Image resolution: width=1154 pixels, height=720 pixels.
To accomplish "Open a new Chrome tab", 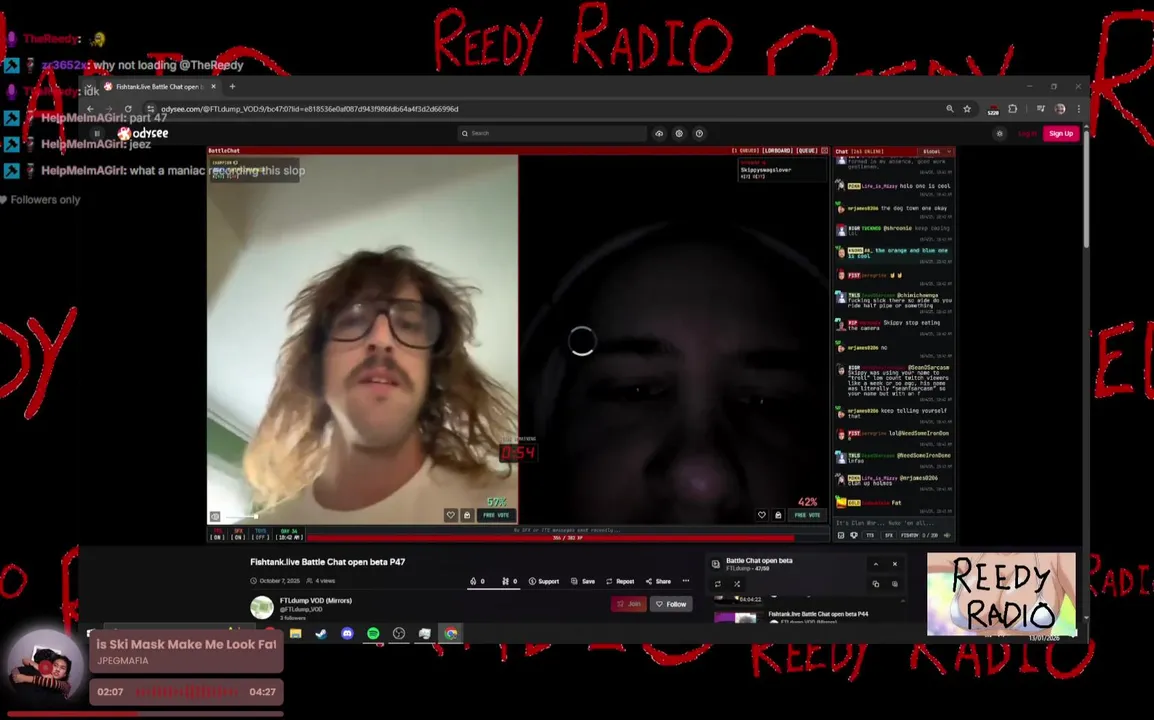I will click(232, 86).
